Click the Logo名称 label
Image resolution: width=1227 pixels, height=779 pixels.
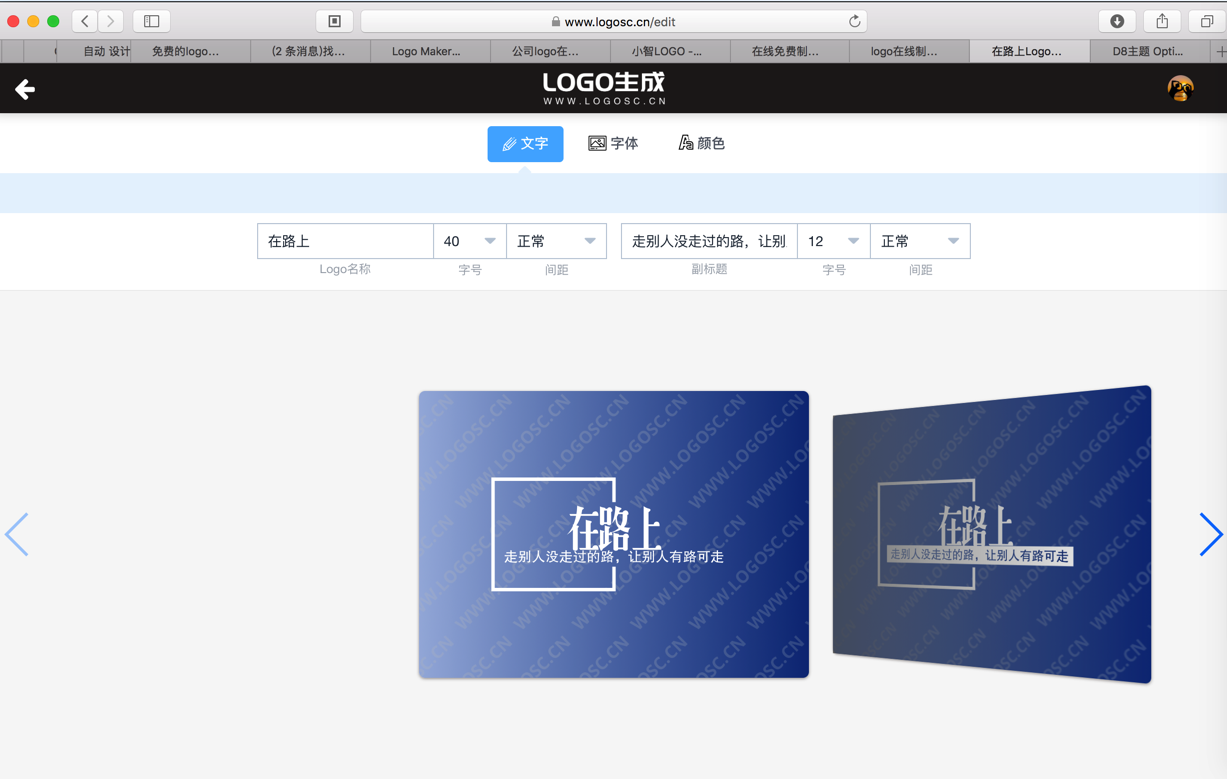point(345,270)
